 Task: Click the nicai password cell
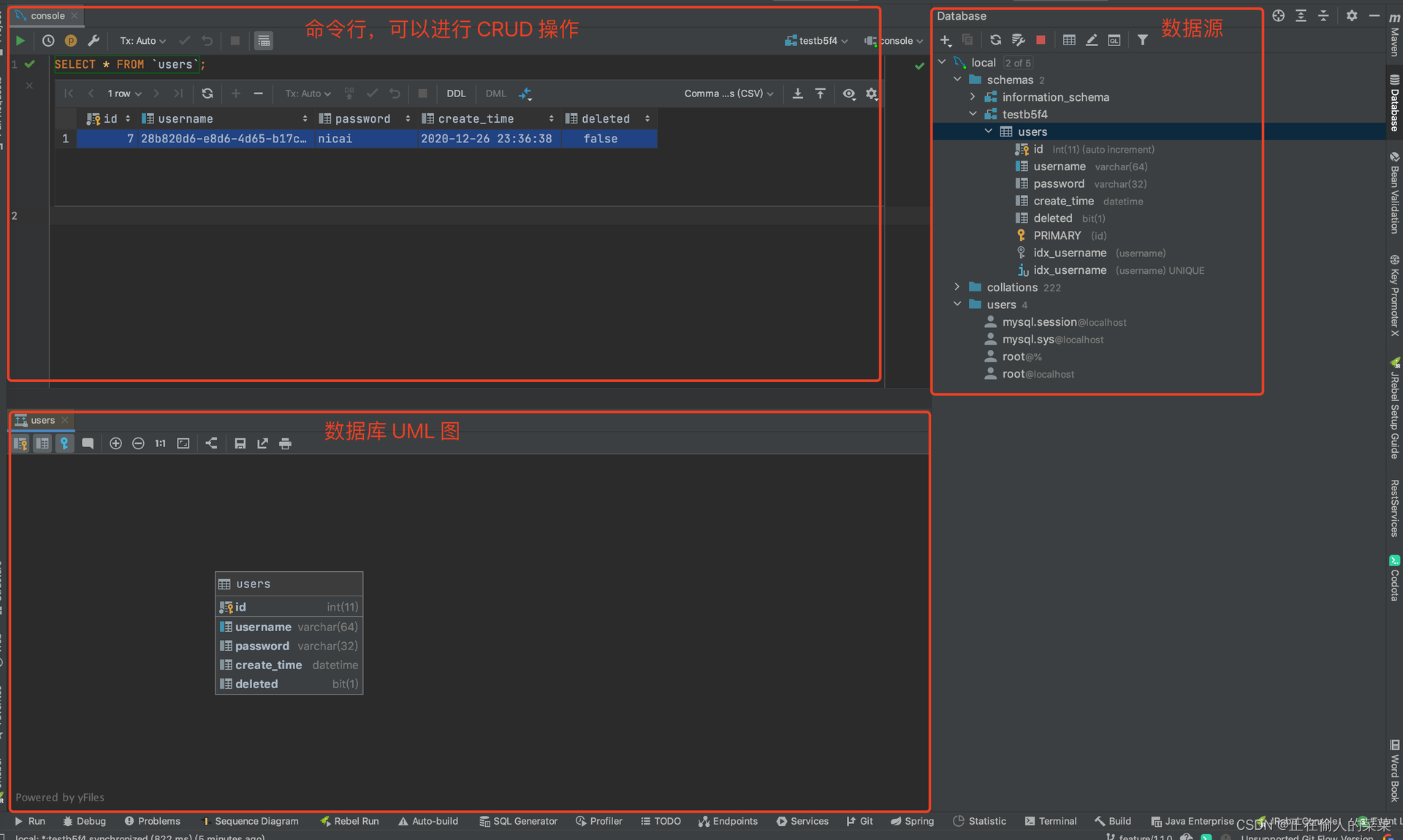365,139
